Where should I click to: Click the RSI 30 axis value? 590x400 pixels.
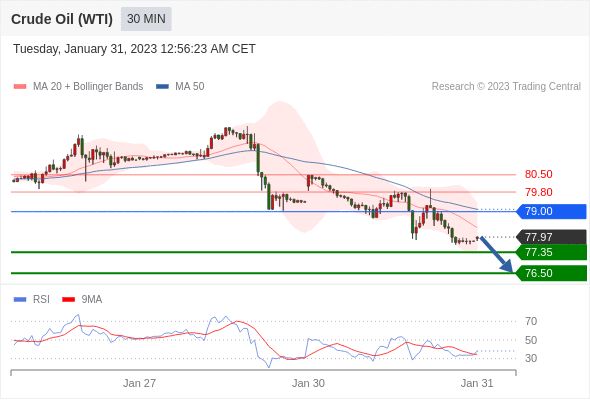(x=531, y=358)
